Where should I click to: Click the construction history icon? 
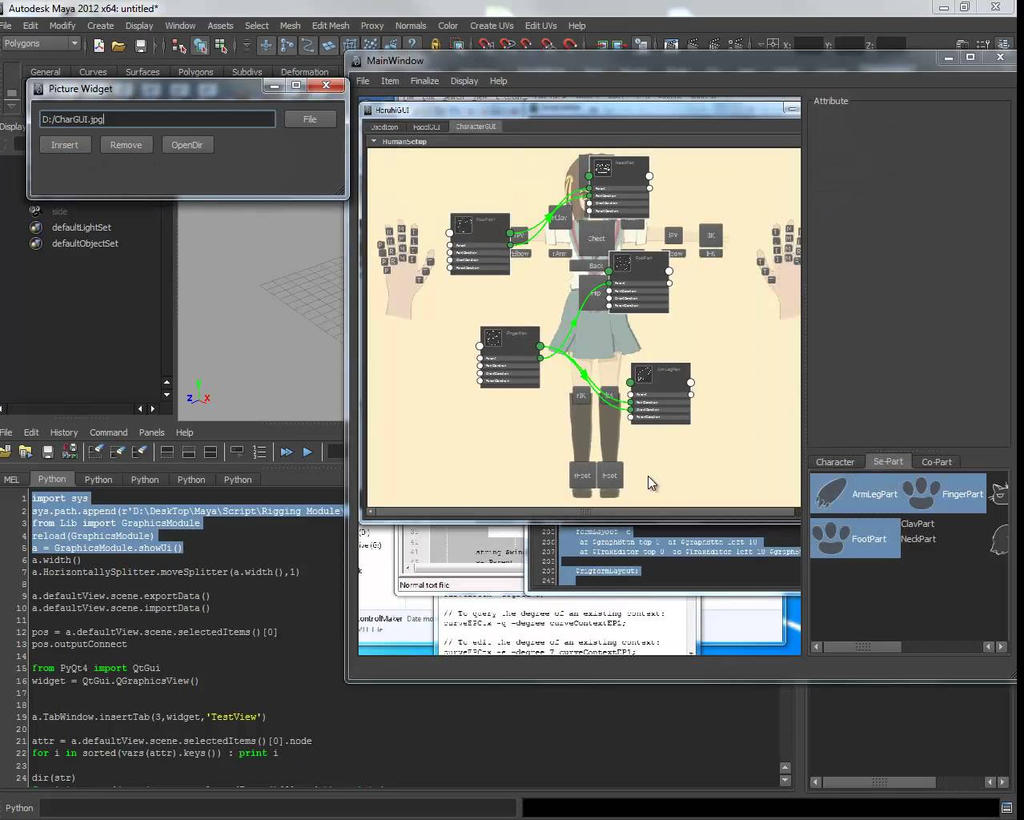[641, 44]
